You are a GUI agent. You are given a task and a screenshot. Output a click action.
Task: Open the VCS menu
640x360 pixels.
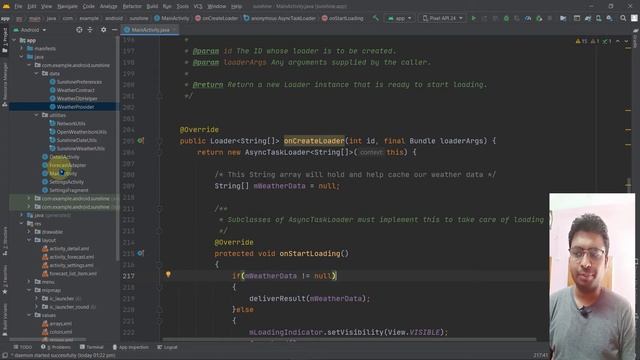tap(198, 7)
